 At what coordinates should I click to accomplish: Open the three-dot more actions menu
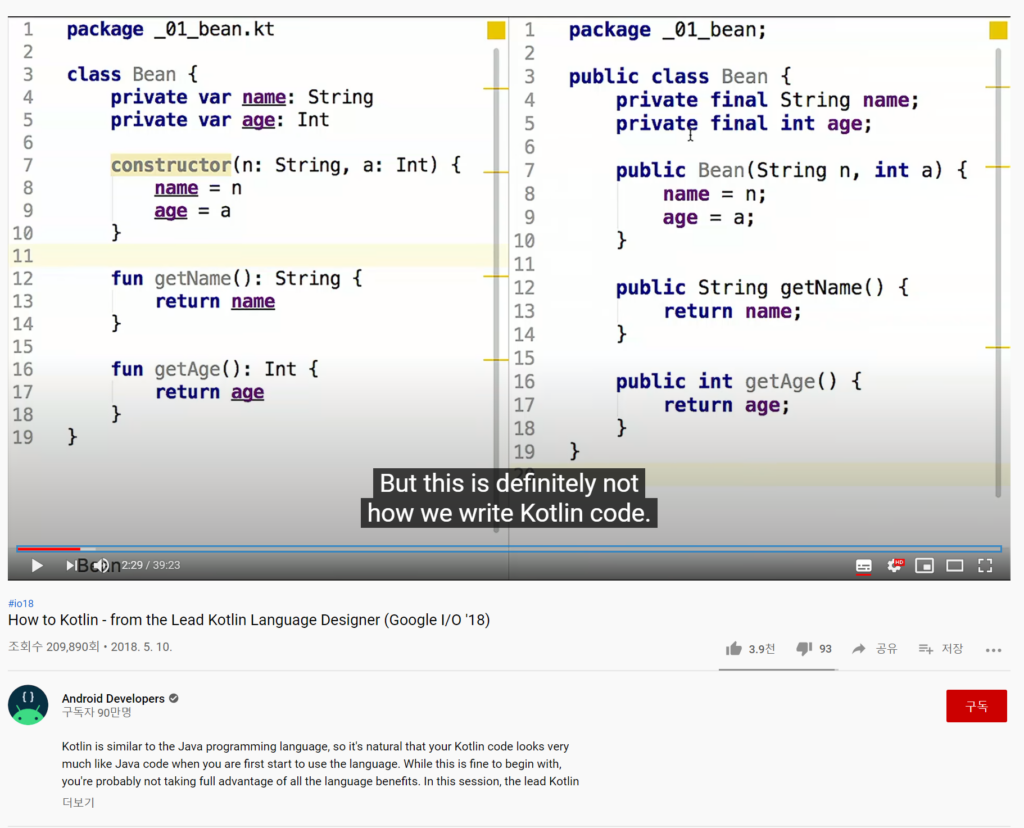[x=993, y=650]
